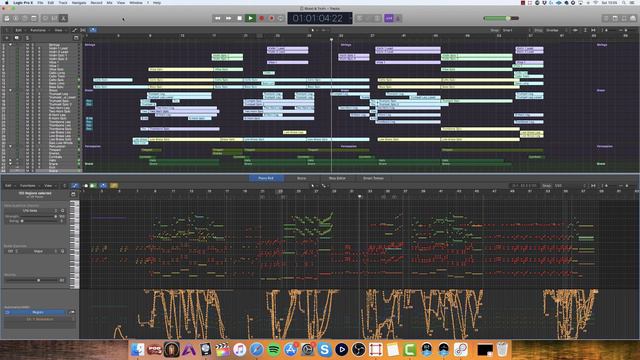Open the media Browsers button
The image size is (640, 360).
point(633,18)
